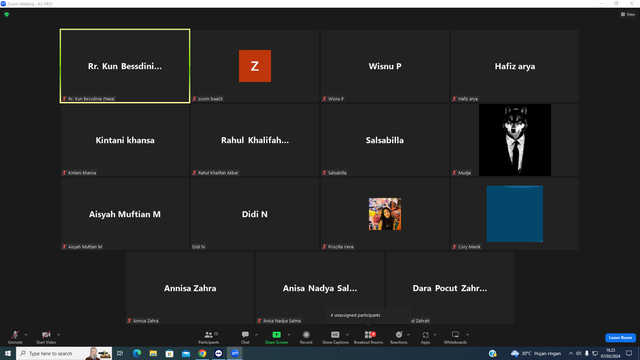This screenshot has height=360, width=640.
Task: Open the View layout menu
Action: coord(628,14)
